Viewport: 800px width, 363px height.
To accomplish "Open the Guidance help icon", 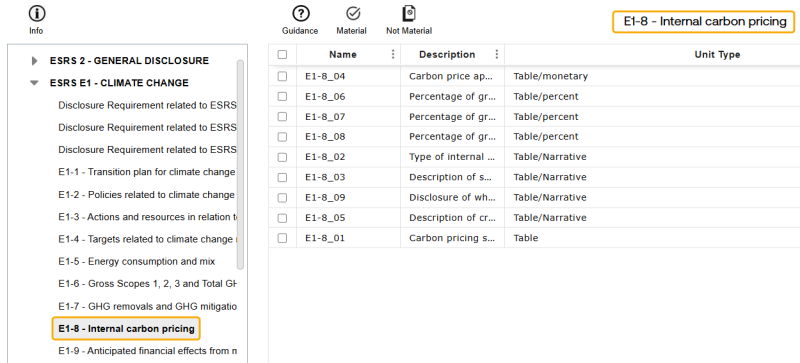I will 300,14.
